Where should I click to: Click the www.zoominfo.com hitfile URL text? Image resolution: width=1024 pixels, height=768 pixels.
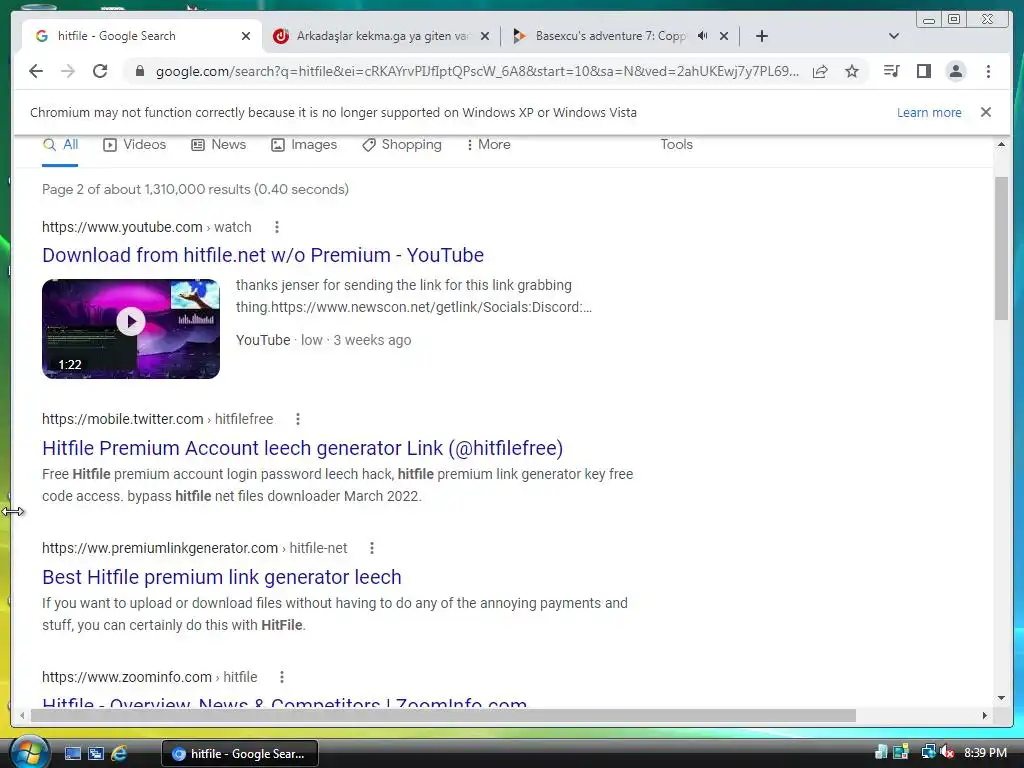(150, 677)
